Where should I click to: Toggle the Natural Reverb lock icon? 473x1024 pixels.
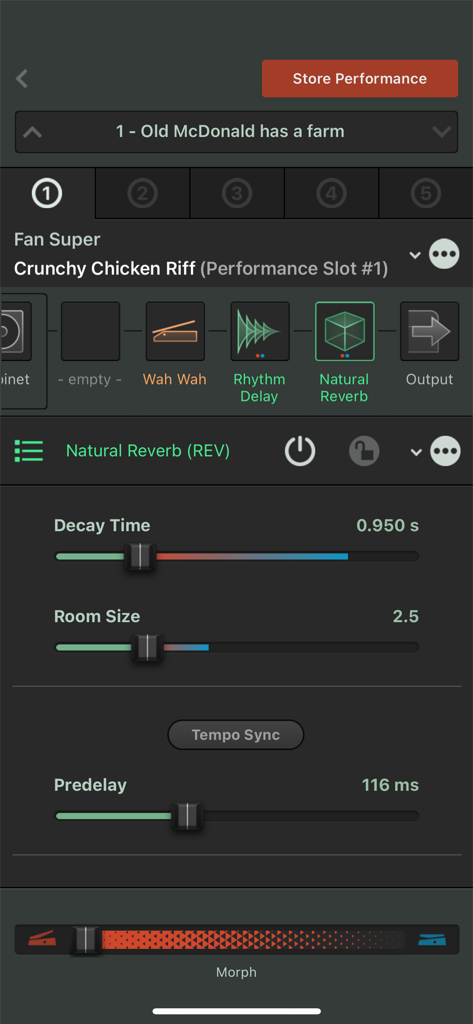tap(364, 451)
